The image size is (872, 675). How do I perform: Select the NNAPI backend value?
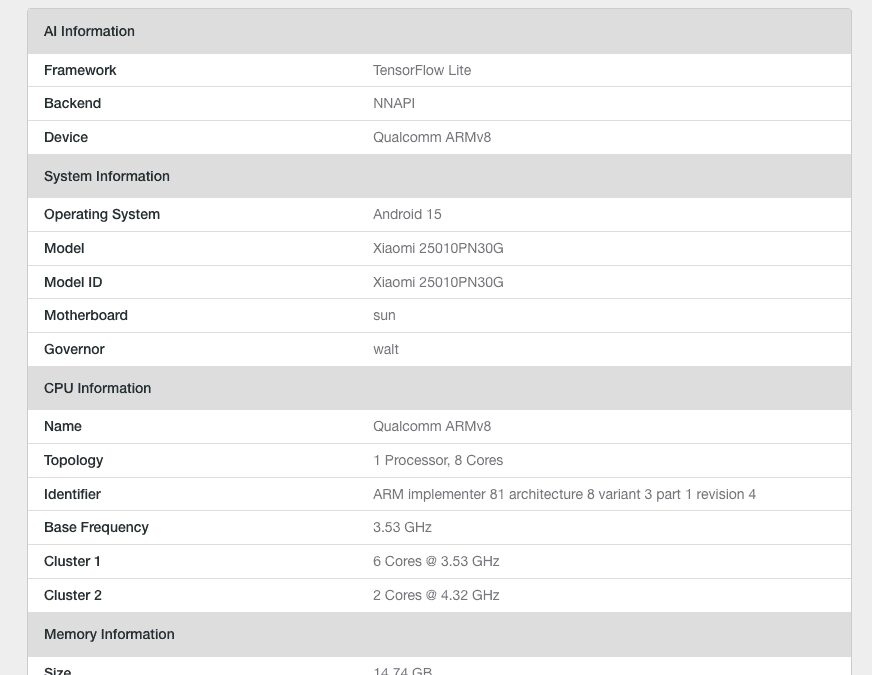pos(394,103)
